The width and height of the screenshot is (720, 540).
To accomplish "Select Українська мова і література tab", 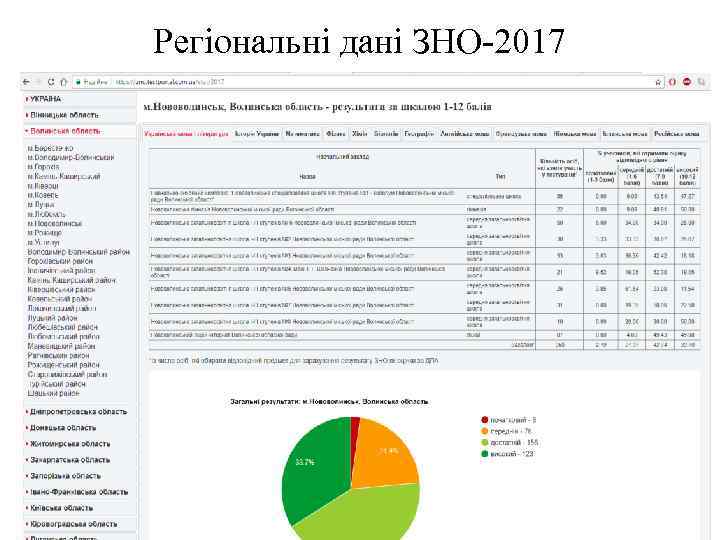I will tap(186, 134).
